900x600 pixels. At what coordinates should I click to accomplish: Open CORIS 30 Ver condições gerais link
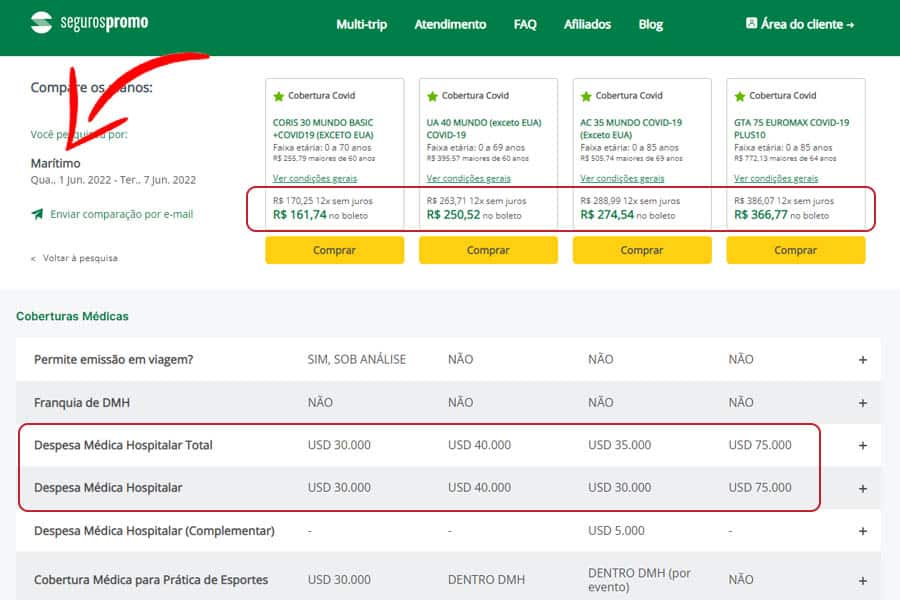point(315,179)
